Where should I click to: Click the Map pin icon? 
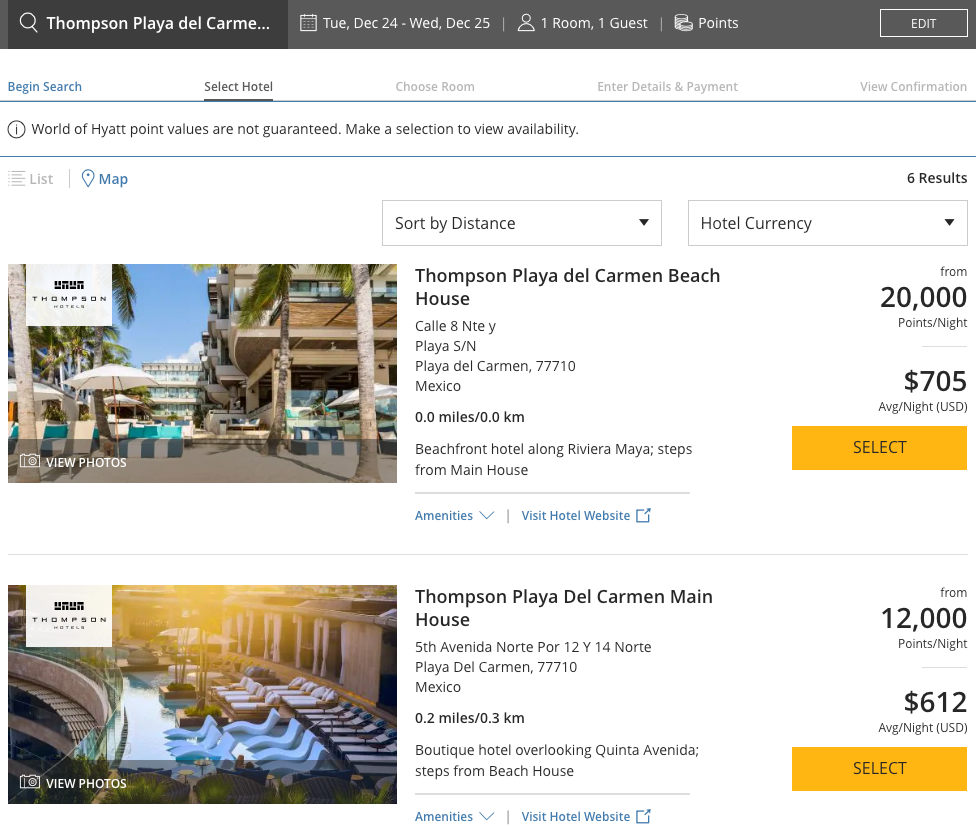click(x=88, y=179)
